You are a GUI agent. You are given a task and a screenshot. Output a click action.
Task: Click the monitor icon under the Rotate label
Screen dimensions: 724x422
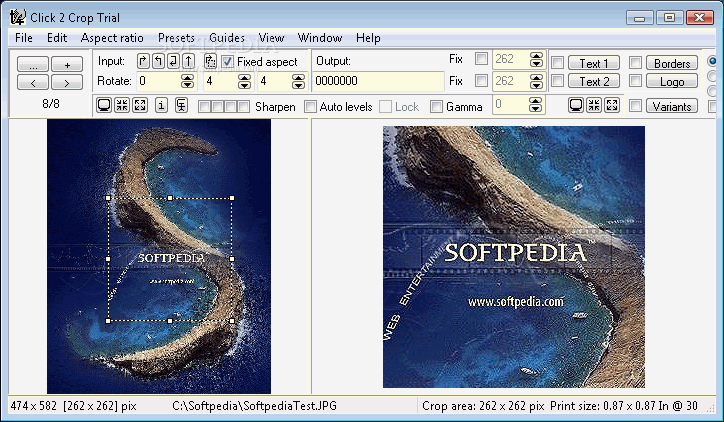[x=104, y=105]
